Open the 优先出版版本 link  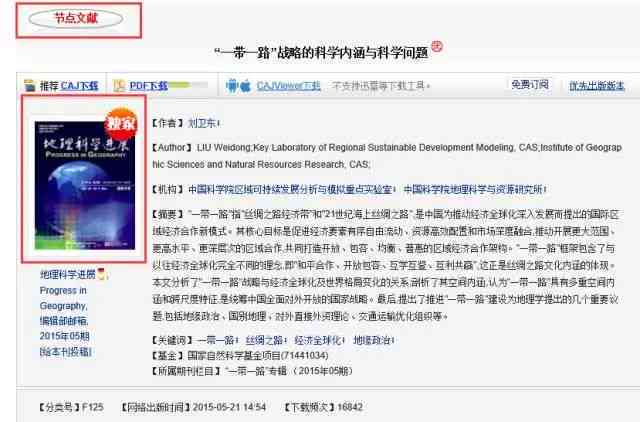pyautogui.click(x=597, y=86)
